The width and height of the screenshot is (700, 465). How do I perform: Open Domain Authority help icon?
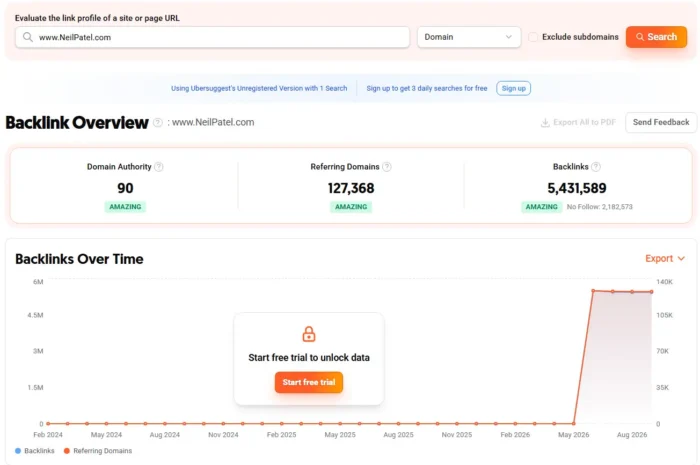(158, 167)
